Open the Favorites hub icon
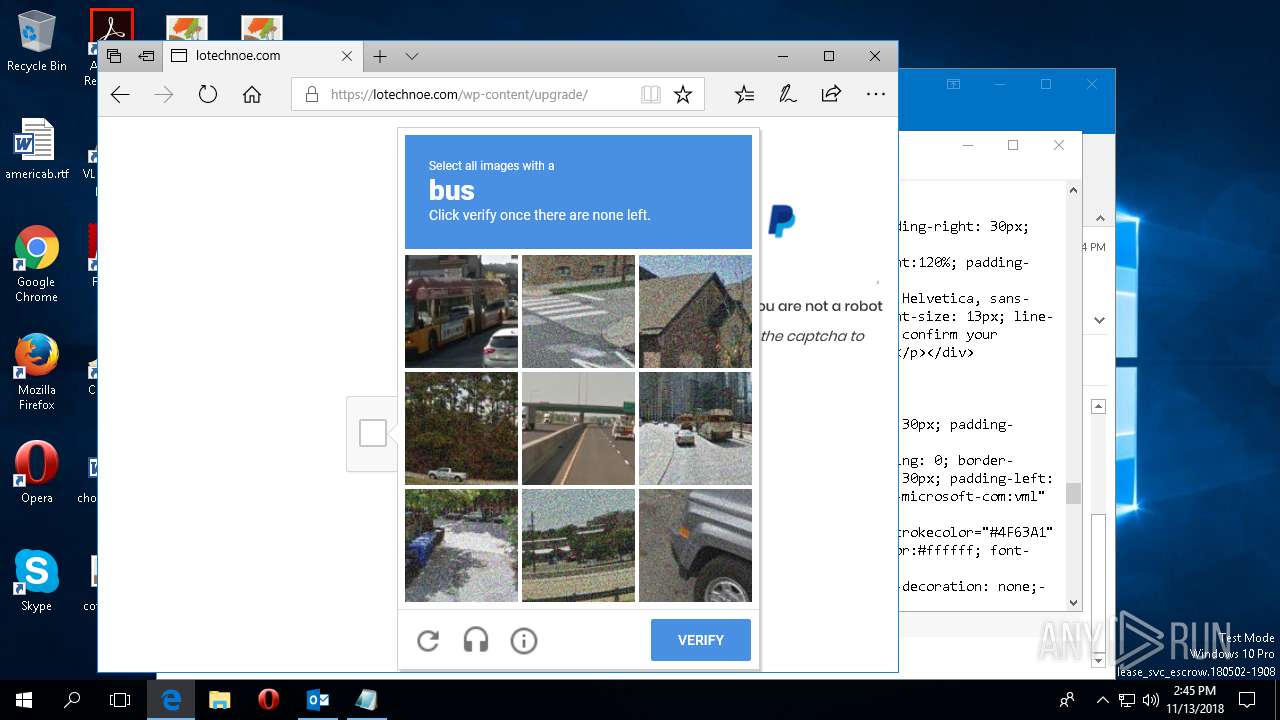The width and height of the screenshot is (1280, 720). click(x=744, y=95)
